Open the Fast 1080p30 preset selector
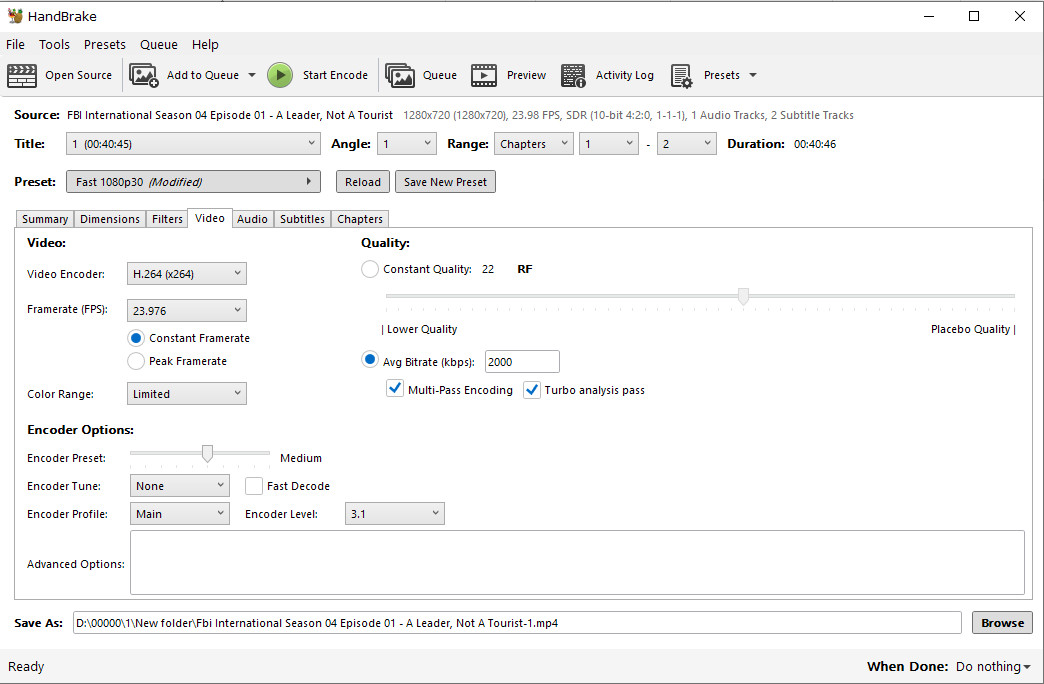 (x=193, y=182)
